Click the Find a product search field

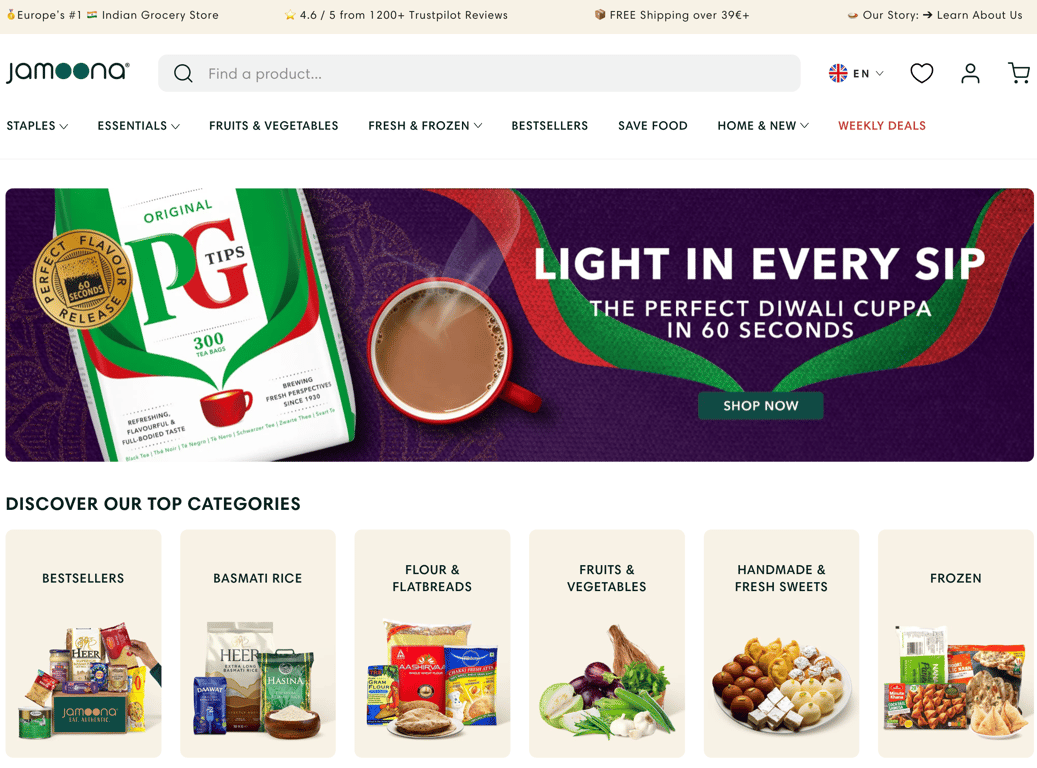click(x=479, y=73)
